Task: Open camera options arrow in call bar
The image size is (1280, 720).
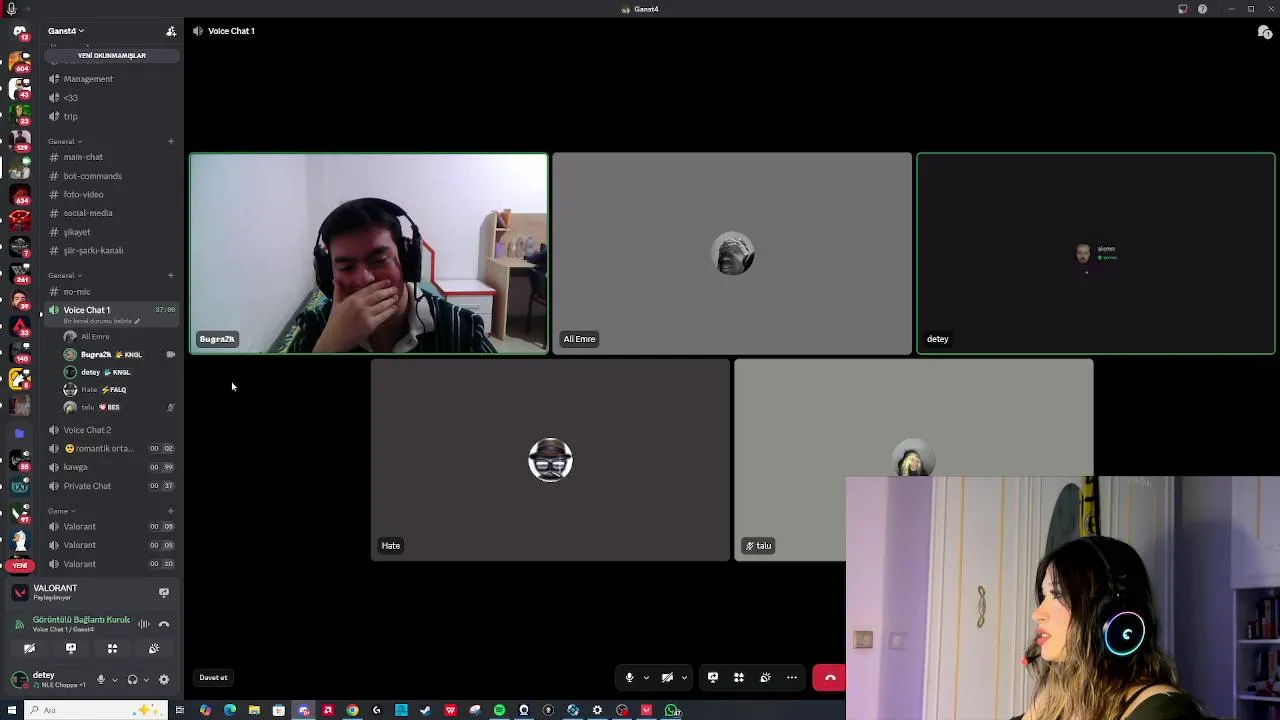Action: pos(684,677)
